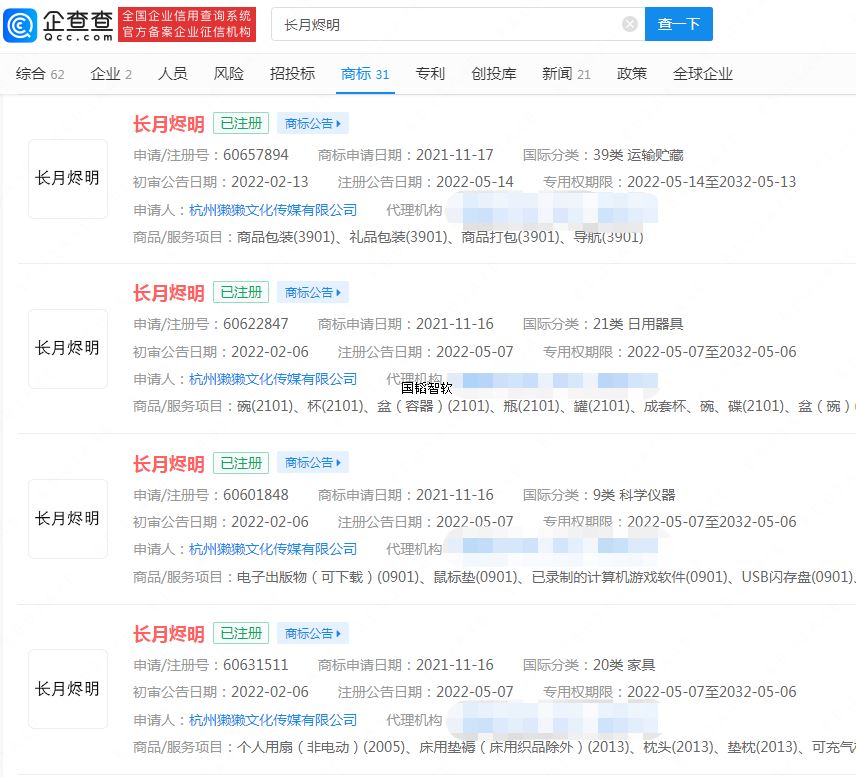The image size is (856, 777).
Task: Select the 人员 tab
Action: [x=173, y=74]
